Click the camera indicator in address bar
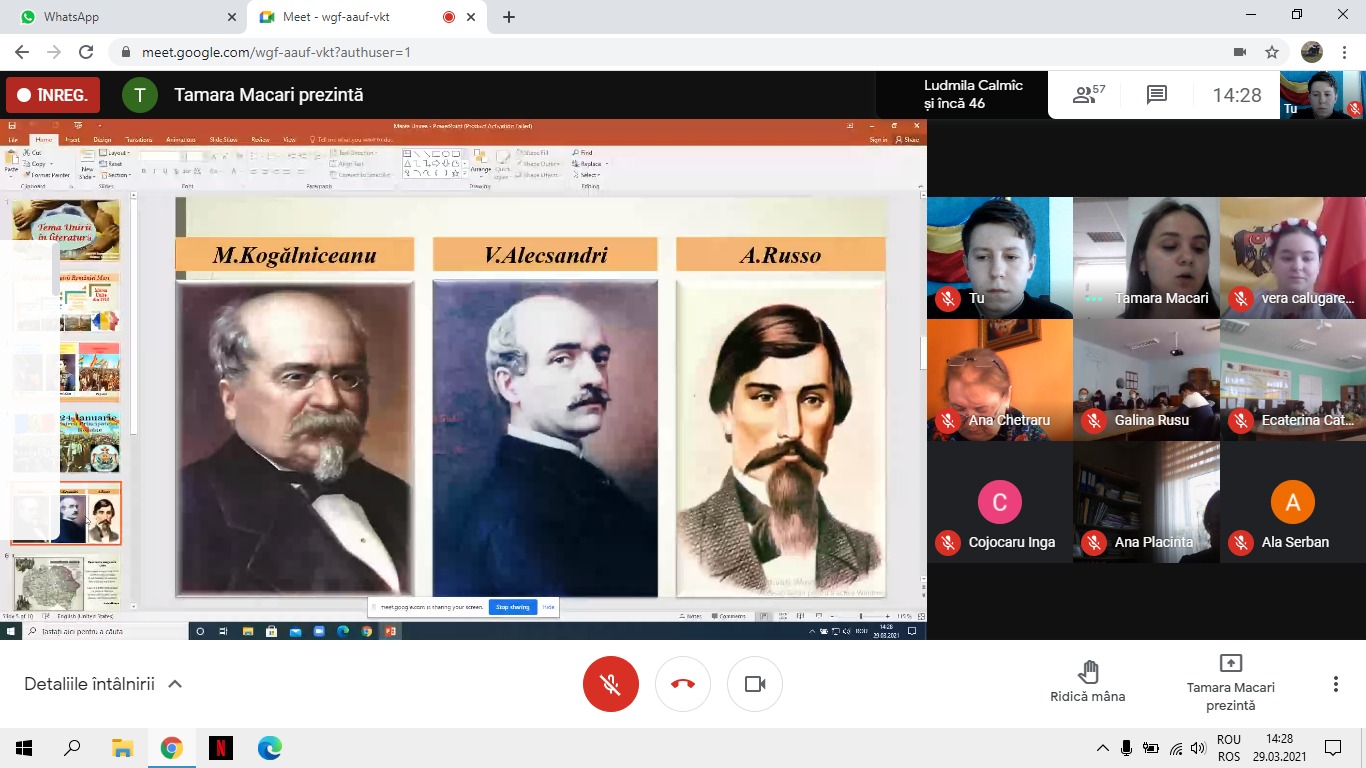This screenshot has height=768, width=1366. (1240, 52)
